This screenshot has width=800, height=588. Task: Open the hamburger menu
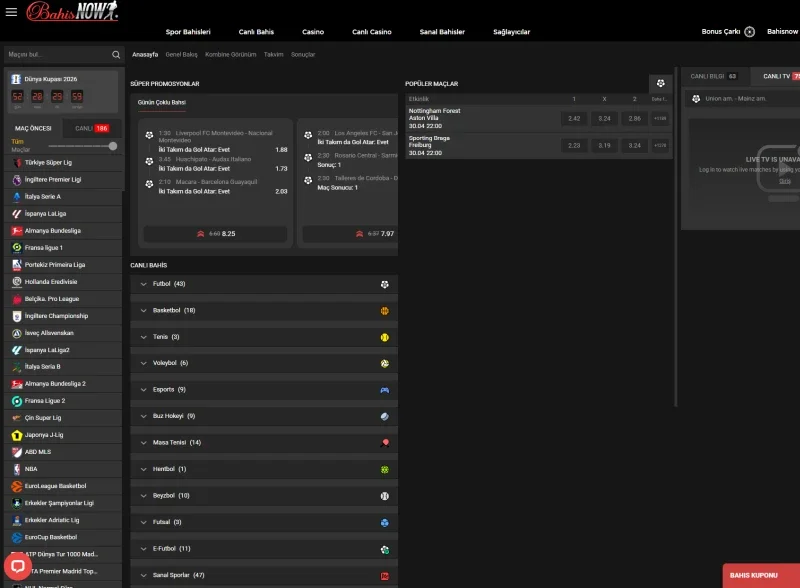pyautogui.click(x=11, y=12)
